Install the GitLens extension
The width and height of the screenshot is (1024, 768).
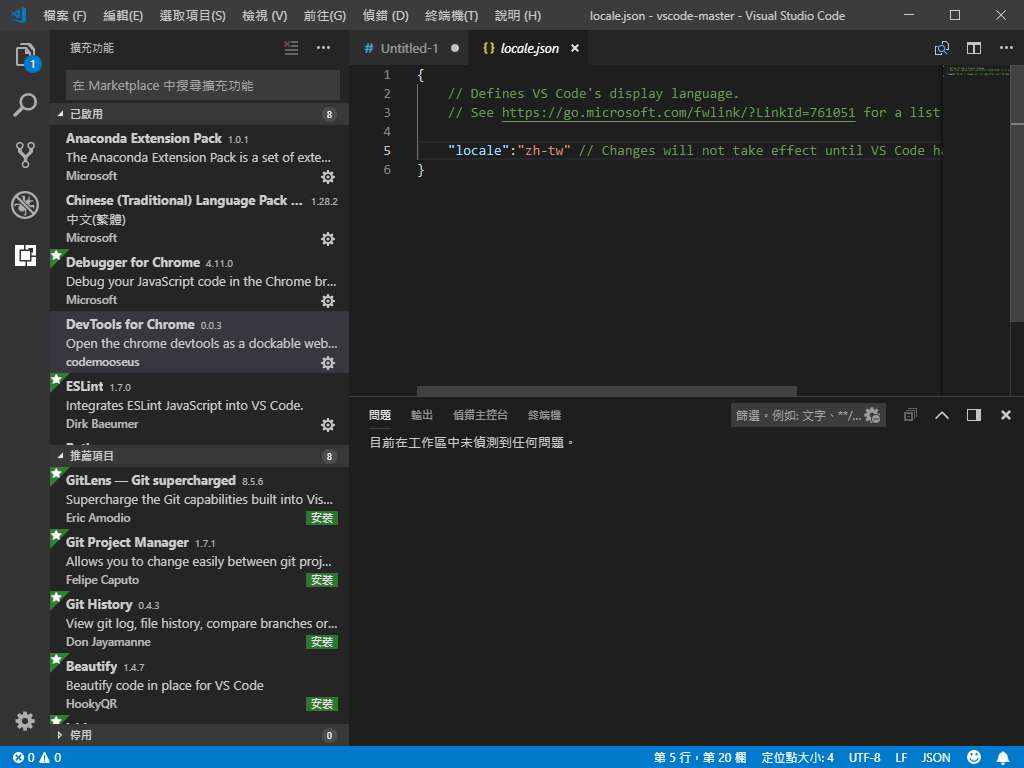[322, 518]
